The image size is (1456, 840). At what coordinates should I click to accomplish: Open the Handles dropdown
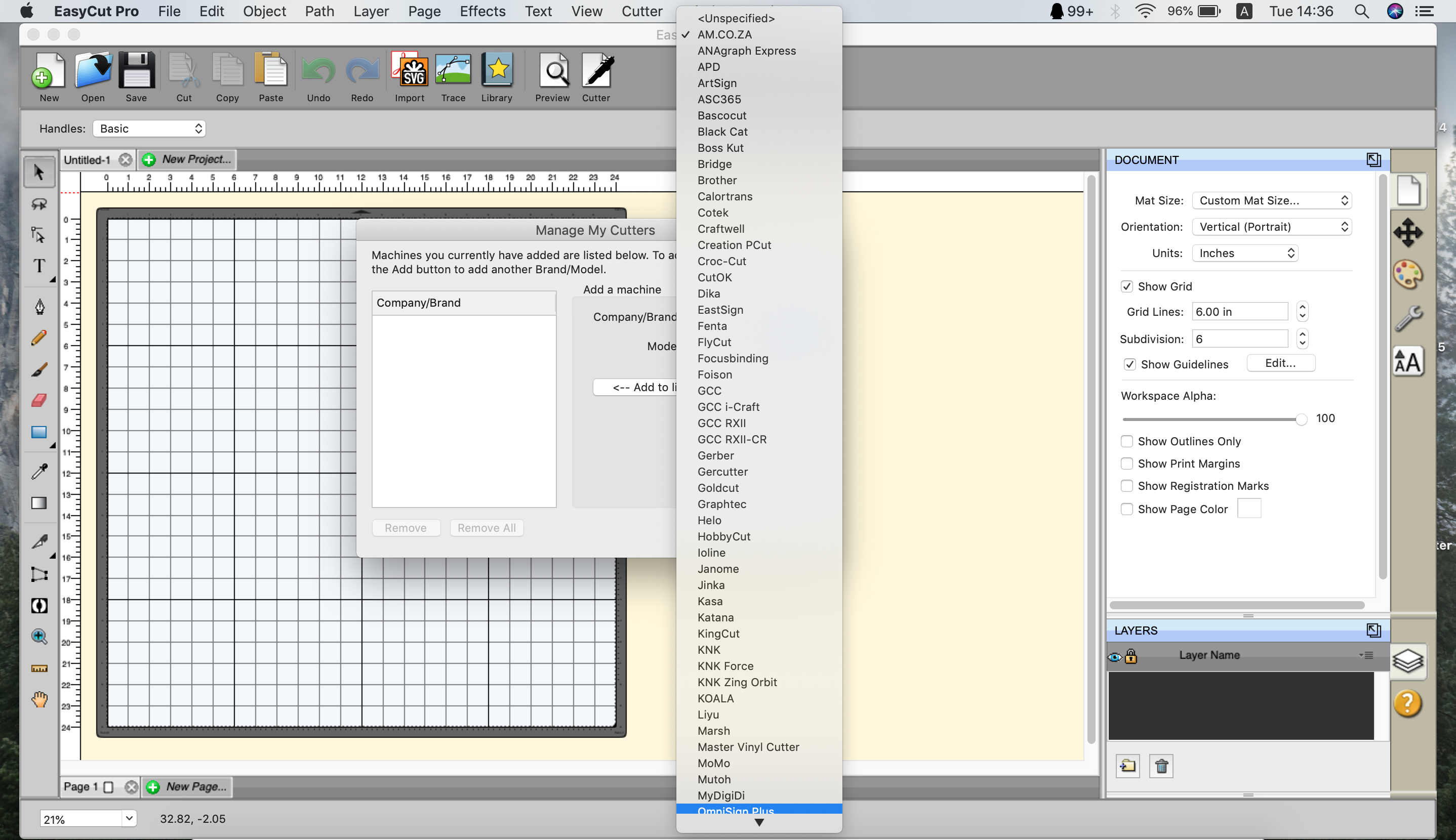(x=149, y=128)
